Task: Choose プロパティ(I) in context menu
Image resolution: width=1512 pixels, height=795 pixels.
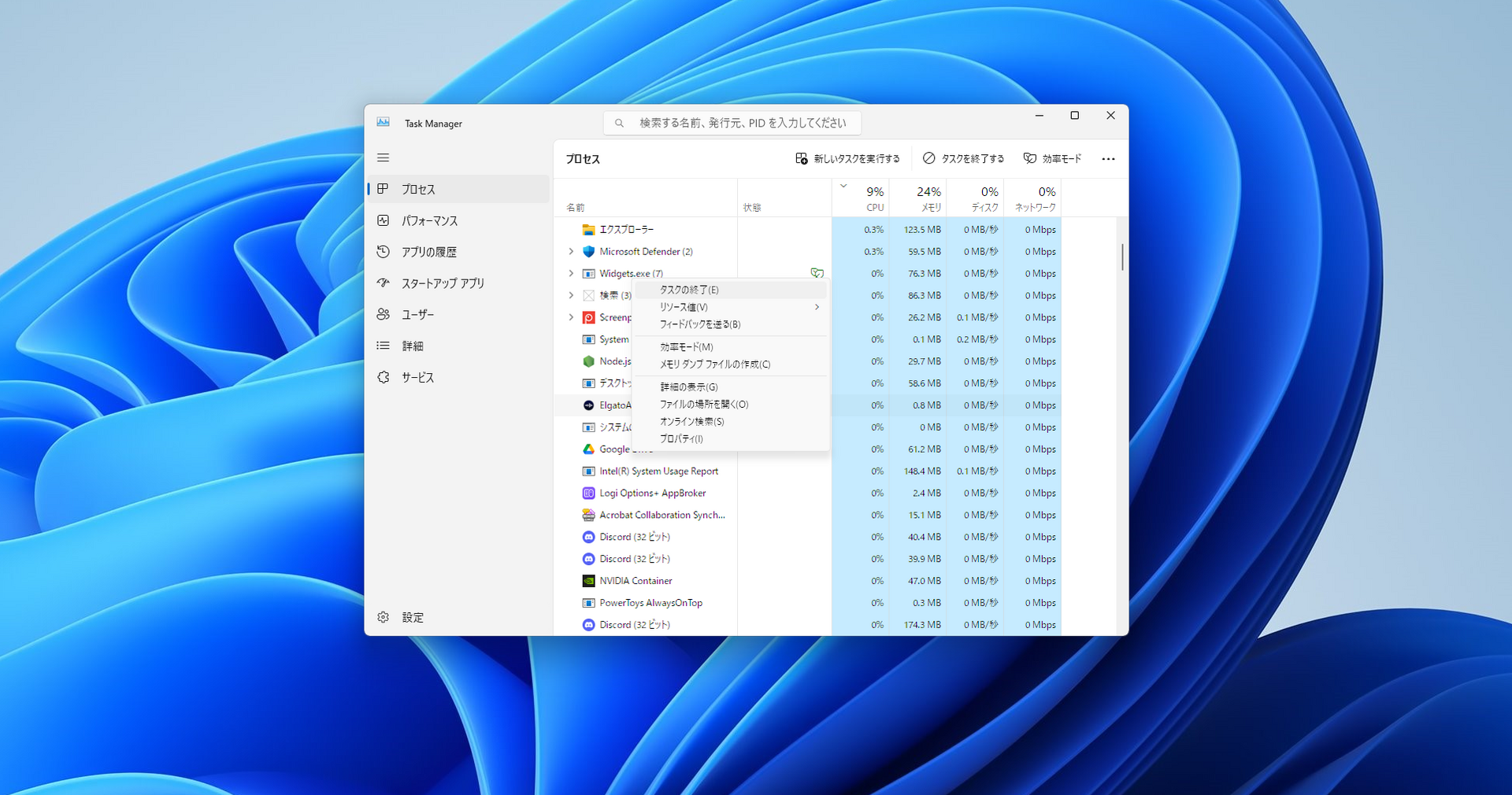Action: coord(731,439)
